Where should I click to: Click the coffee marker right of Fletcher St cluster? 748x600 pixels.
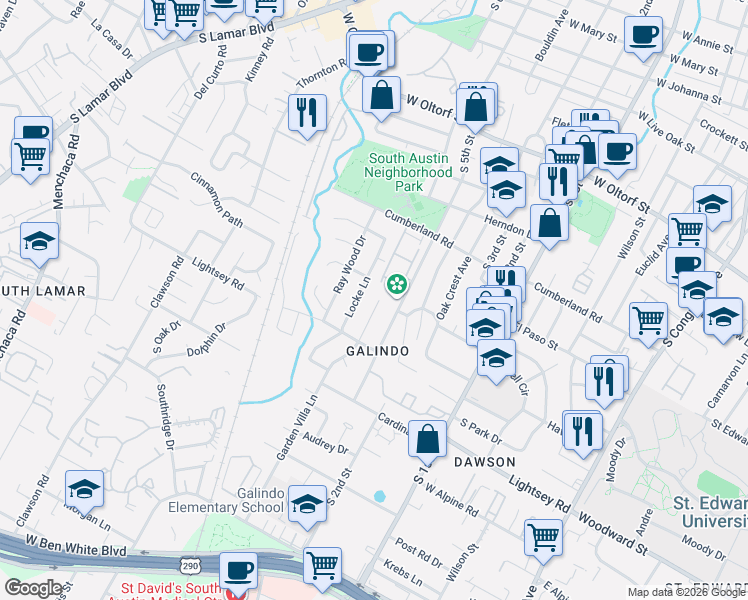click(617, 153)
